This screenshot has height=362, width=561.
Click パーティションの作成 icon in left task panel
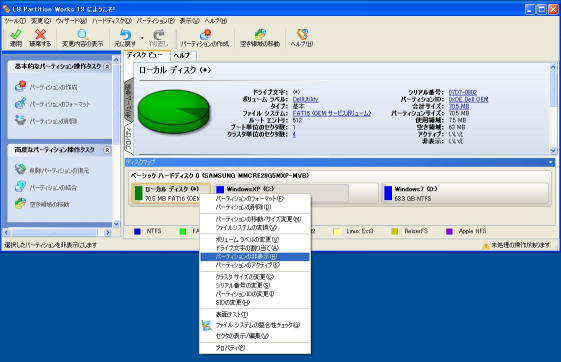pos(20,86)
